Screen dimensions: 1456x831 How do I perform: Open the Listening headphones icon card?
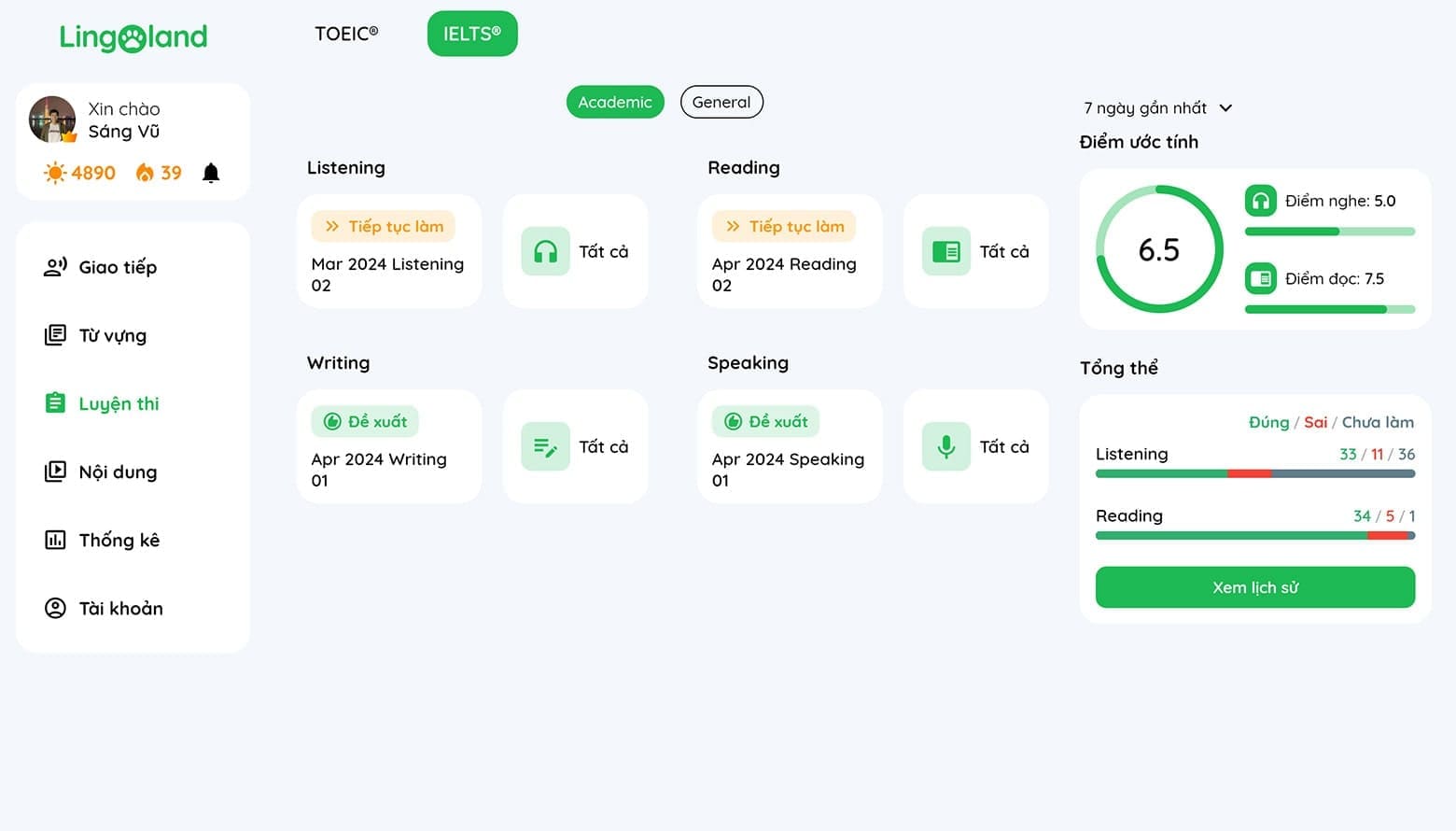pyautogui.click(x=575, y=251)
